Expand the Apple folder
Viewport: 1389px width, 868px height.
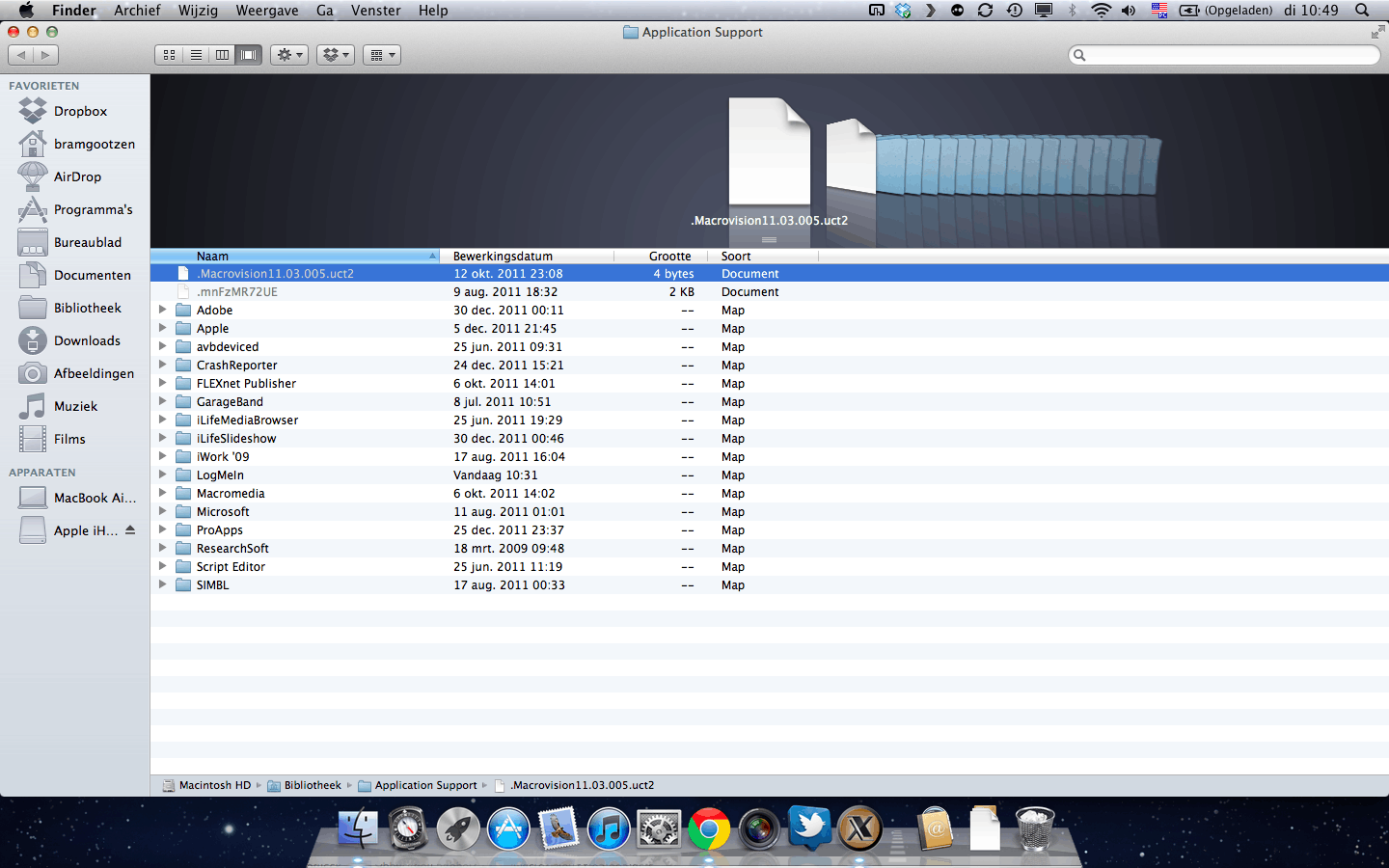coord(163,328)
